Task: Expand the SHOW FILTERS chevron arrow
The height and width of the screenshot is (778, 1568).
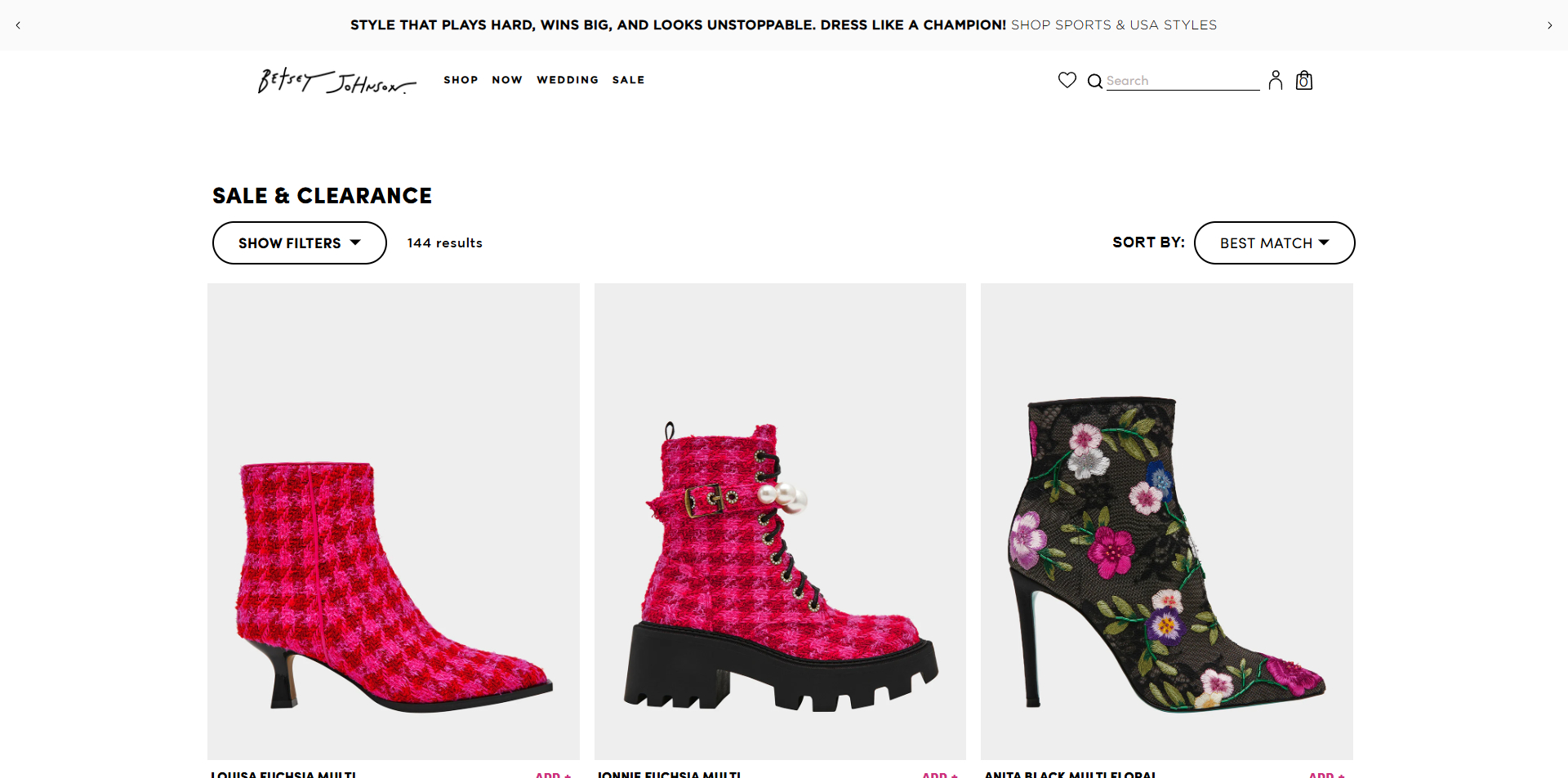Action: tap(356, 242)
